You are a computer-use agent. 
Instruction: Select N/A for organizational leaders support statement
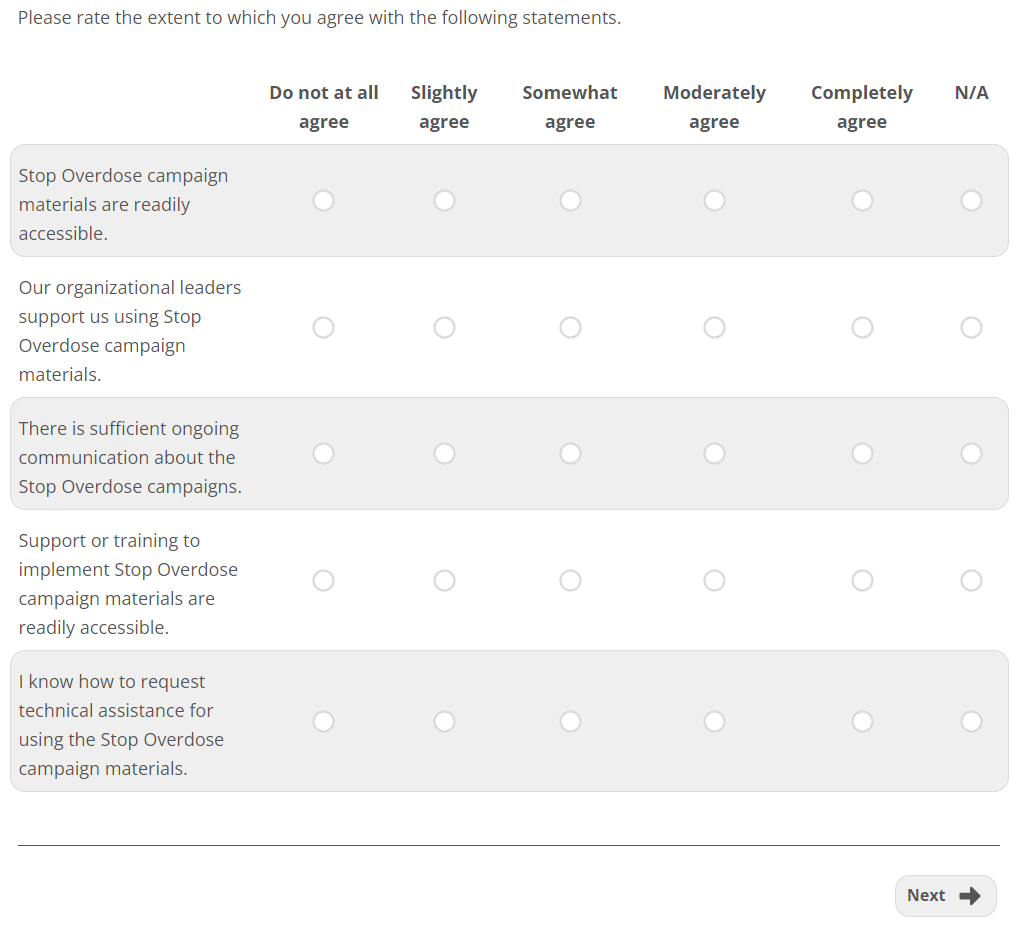(971, 328)
